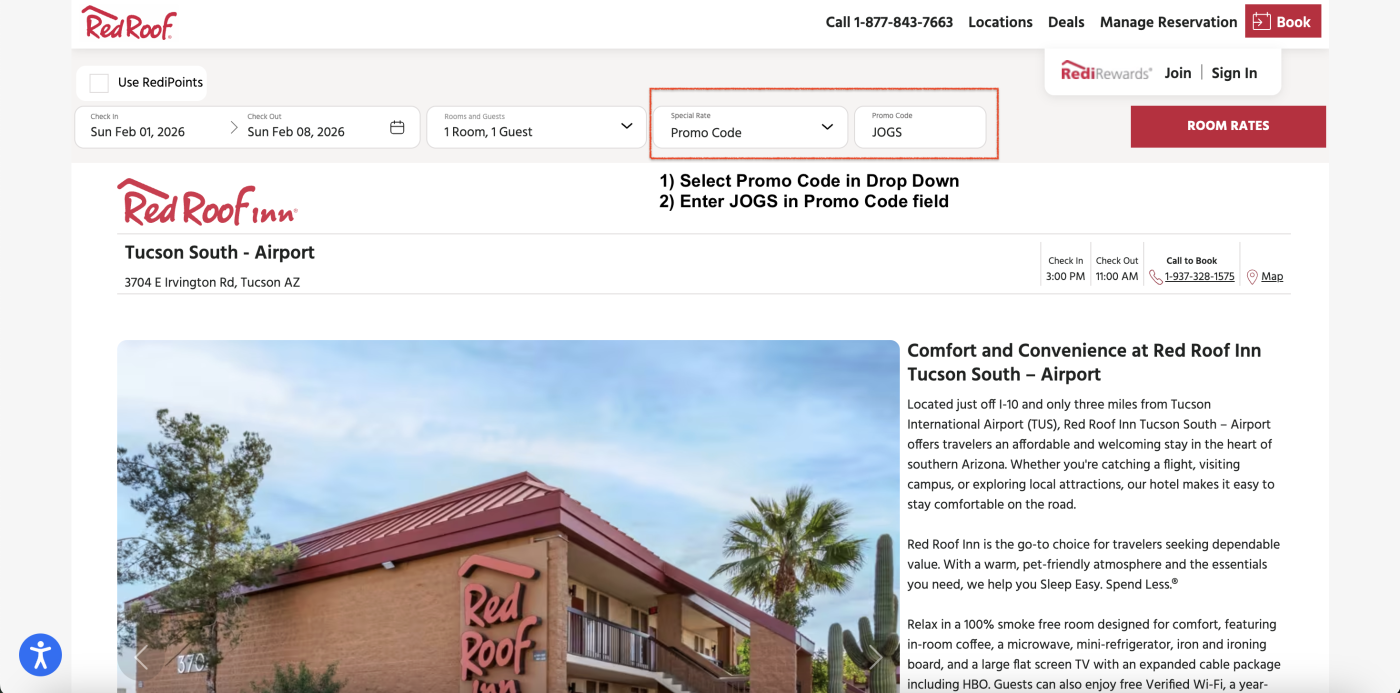Viewport: 1400px width, 693px height.
Task: Click the map pin icon
Action: pyautogui.click(x=1252, y=277)
